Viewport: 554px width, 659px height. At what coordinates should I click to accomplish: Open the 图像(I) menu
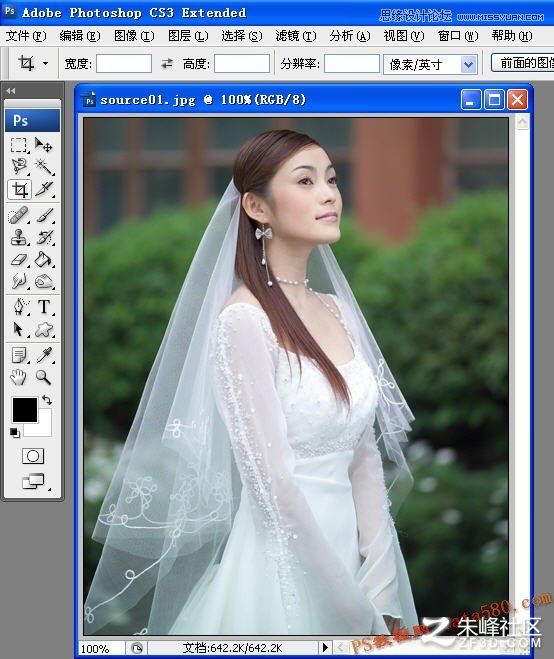(x=134, y=36)
